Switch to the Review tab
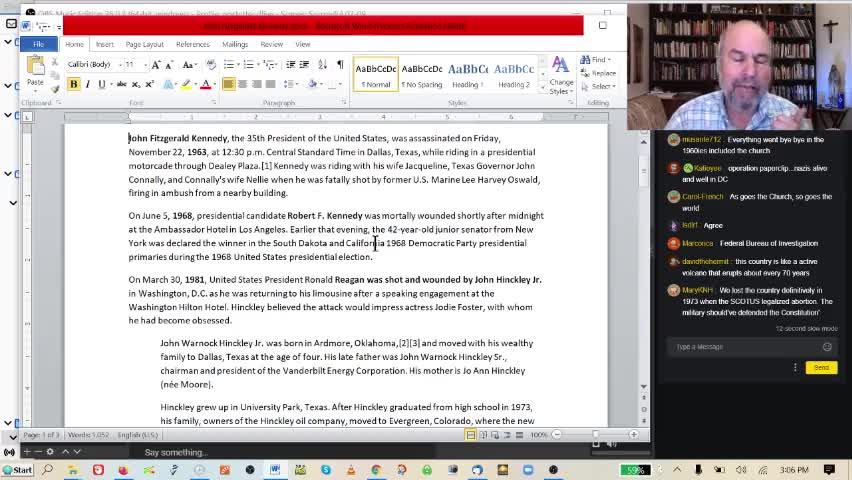The image size is (852, 480). (x=272, y=44)
